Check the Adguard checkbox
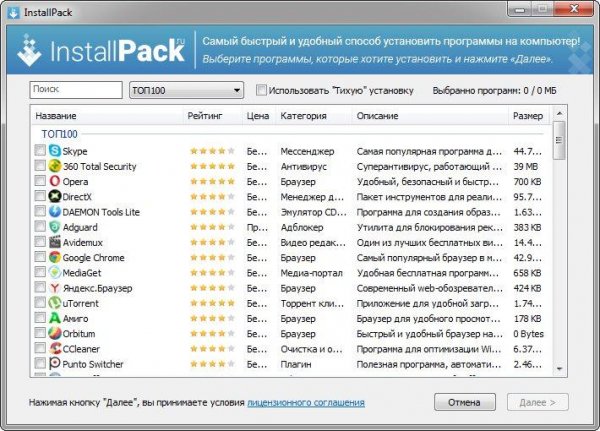The image size is (600, 431). coord(40,226)
